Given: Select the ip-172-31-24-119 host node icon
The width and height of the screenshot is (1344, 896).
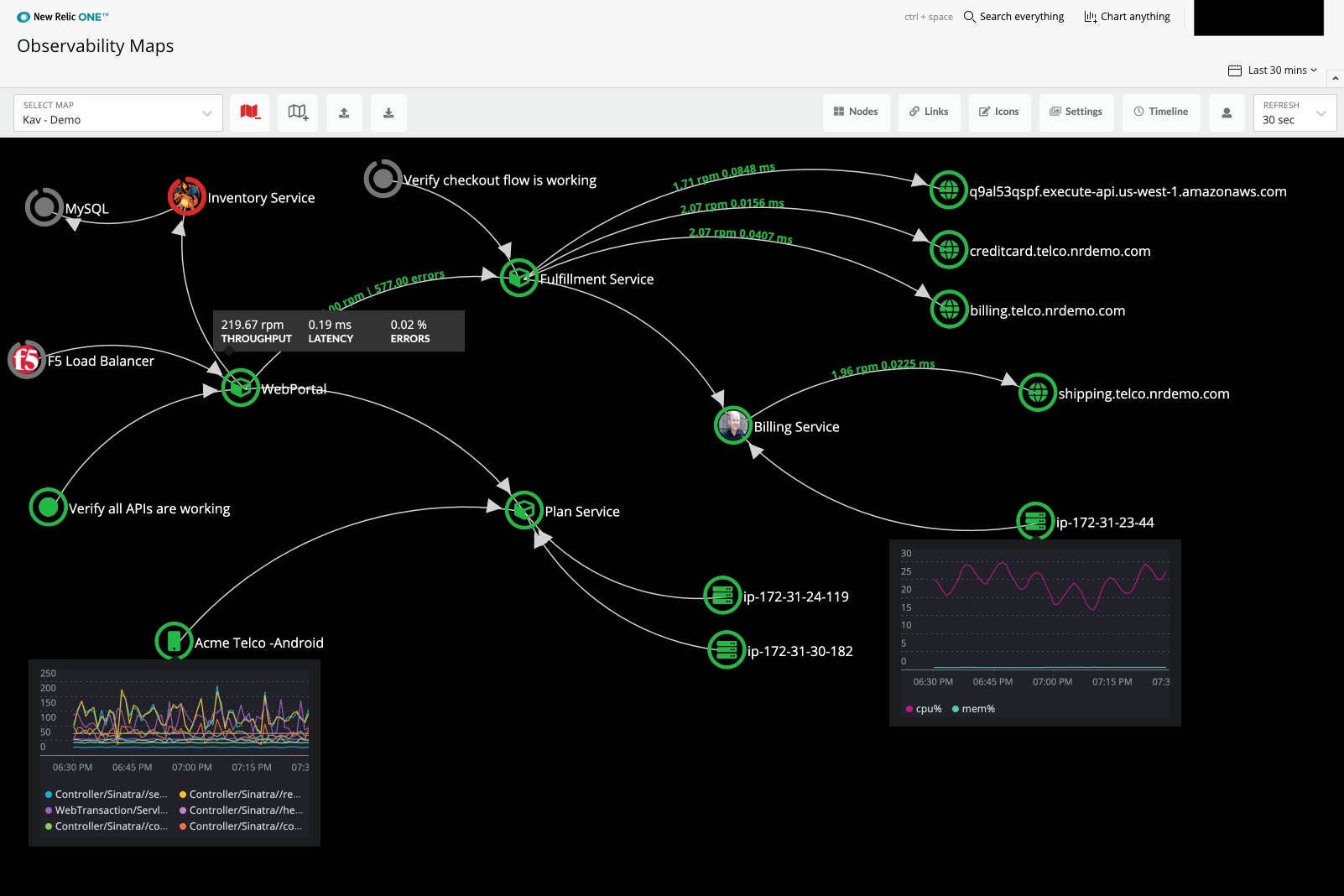Looking at the screenshot, I should click(722, 596).
